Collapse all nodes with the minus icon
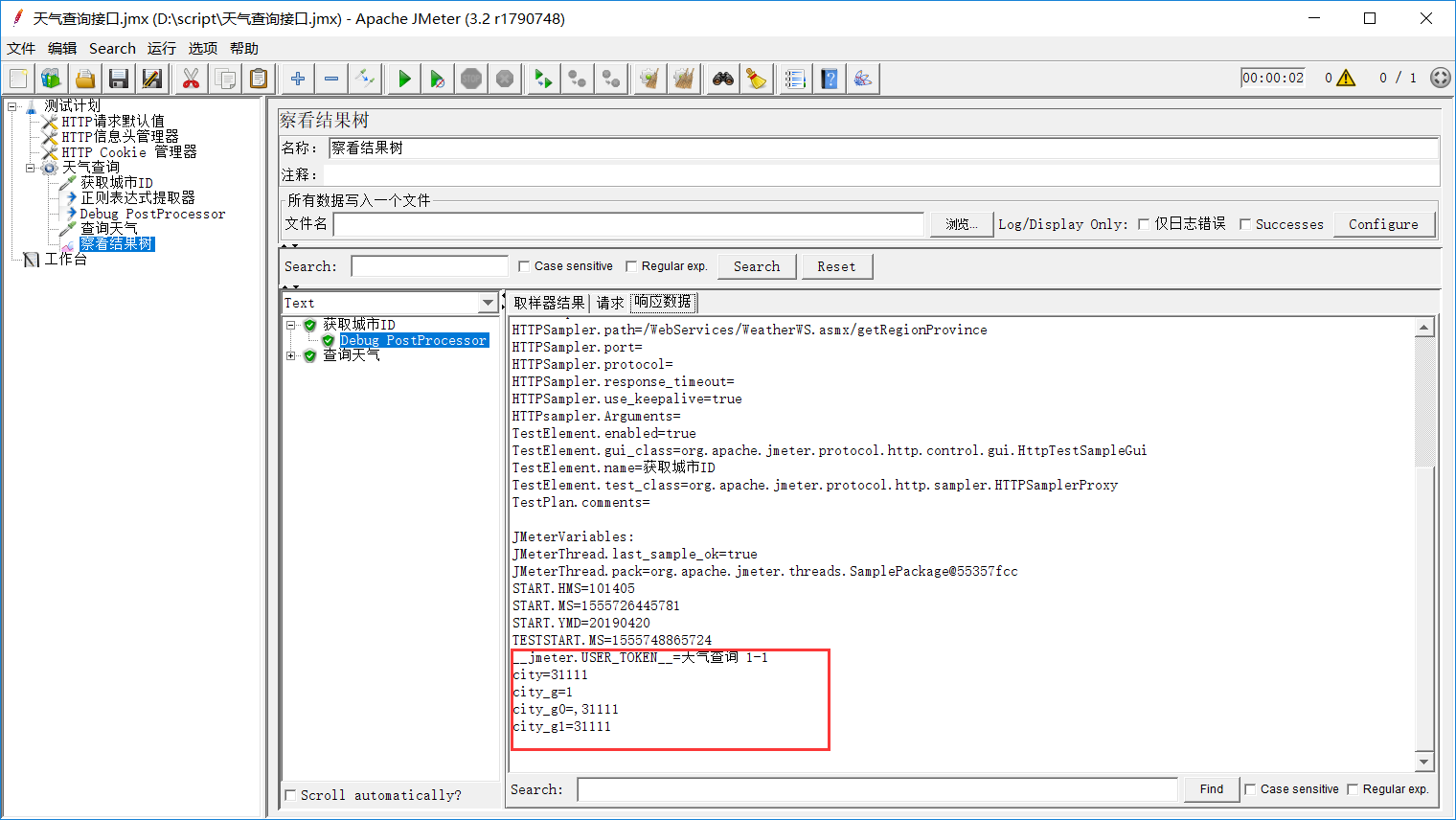This screenshot has width=1456, height=820. click(x=331, y=79)
